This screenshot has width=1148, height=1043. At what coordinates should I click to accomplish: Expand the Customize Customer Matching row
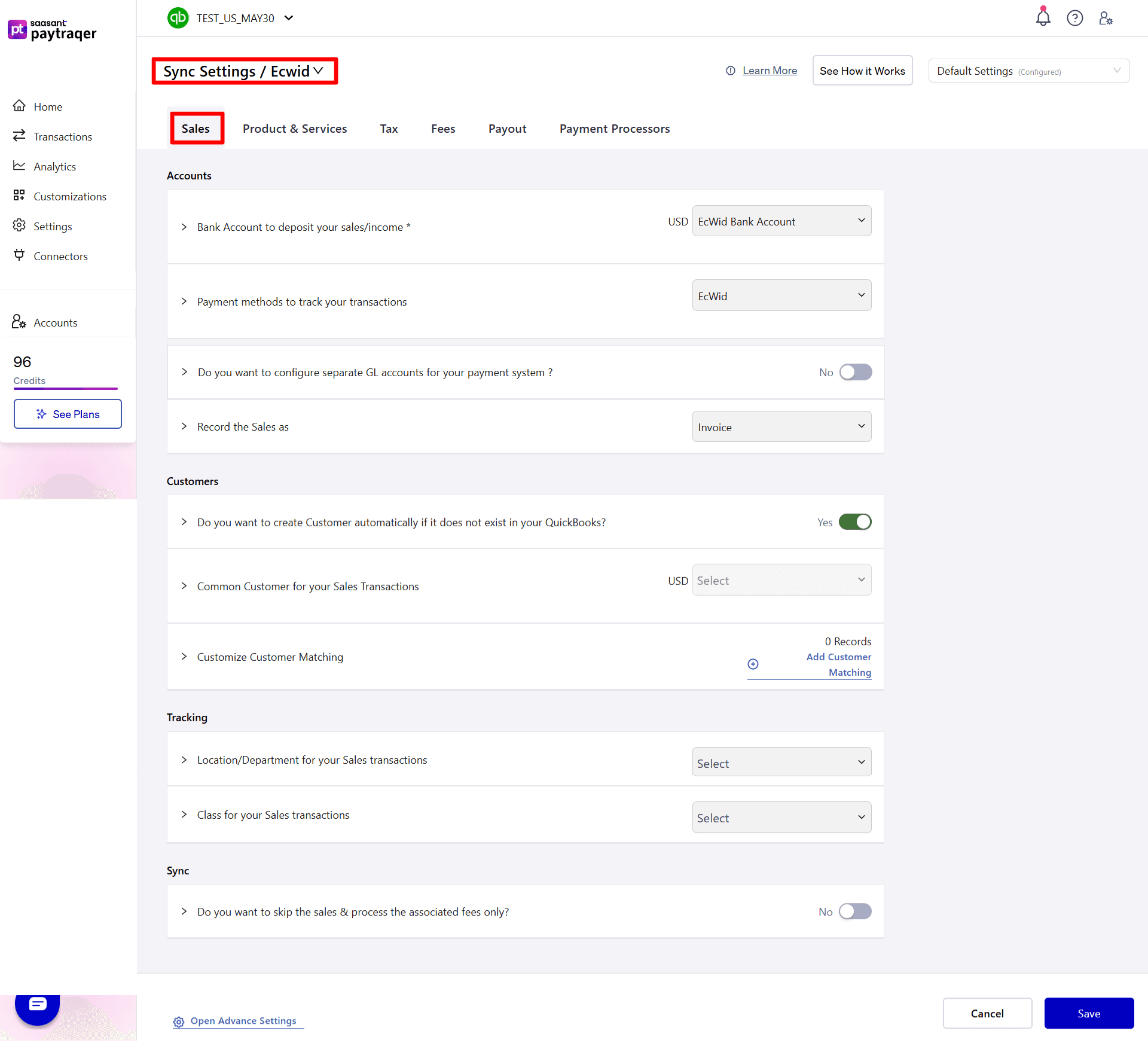[x=184, y=657]
